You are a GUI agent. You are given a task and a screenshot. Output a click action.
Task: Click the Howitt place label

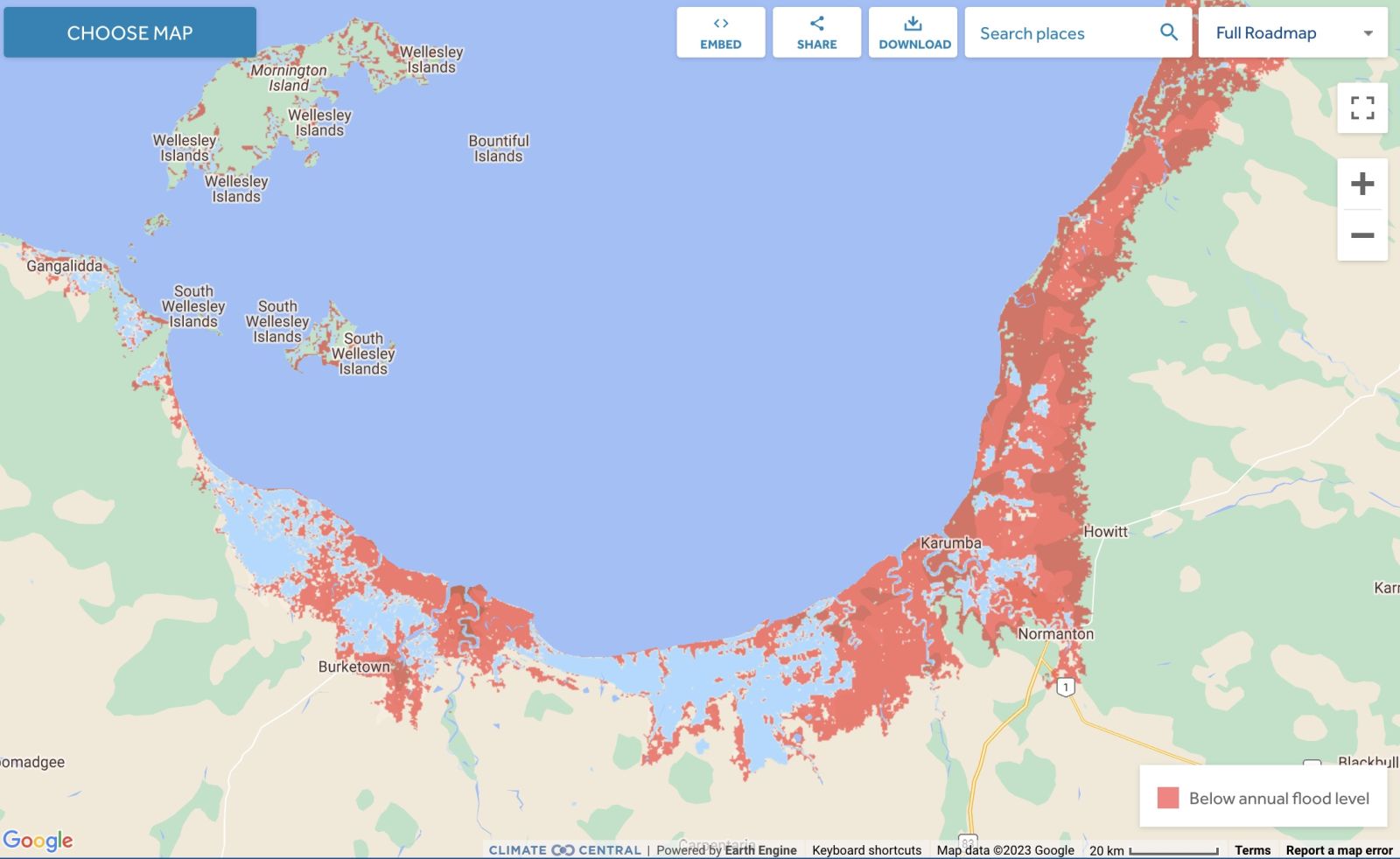click(x=1106, y=531)
